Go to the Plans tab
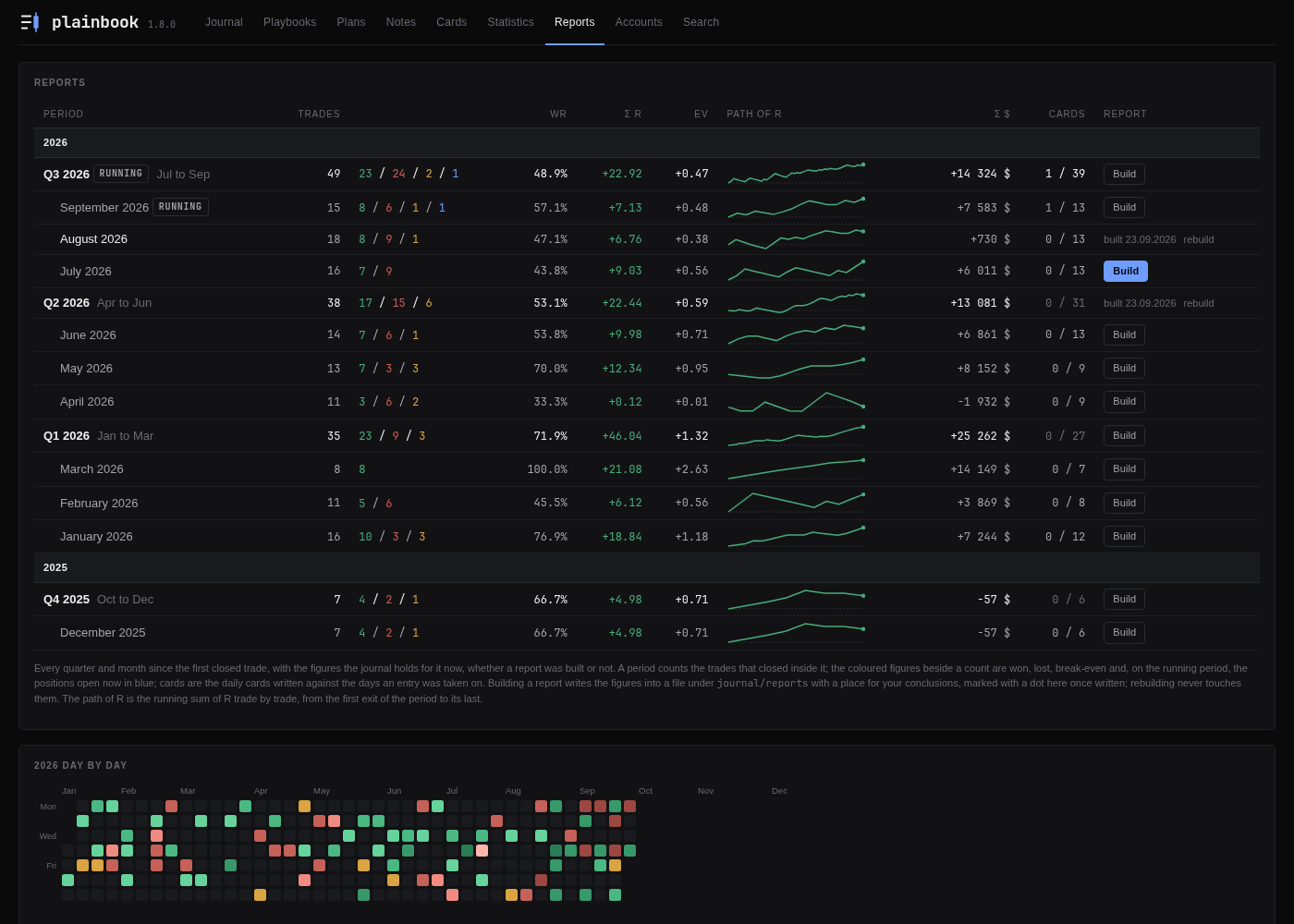Screen dimensions: 1294x924 [351, 22]
